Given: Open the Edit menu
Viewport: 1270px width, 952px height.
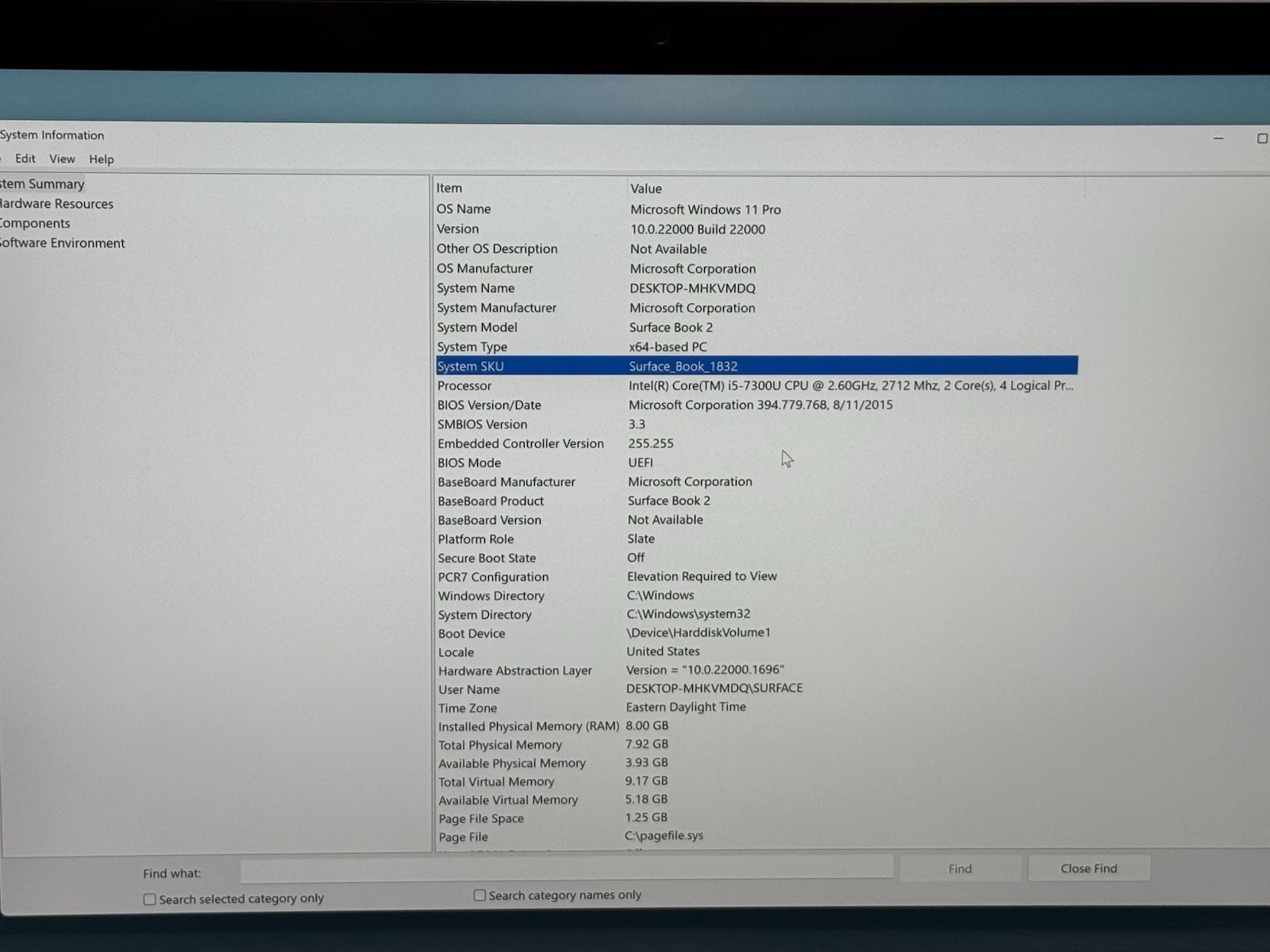Looking at the screenshot, I should 25,159.
